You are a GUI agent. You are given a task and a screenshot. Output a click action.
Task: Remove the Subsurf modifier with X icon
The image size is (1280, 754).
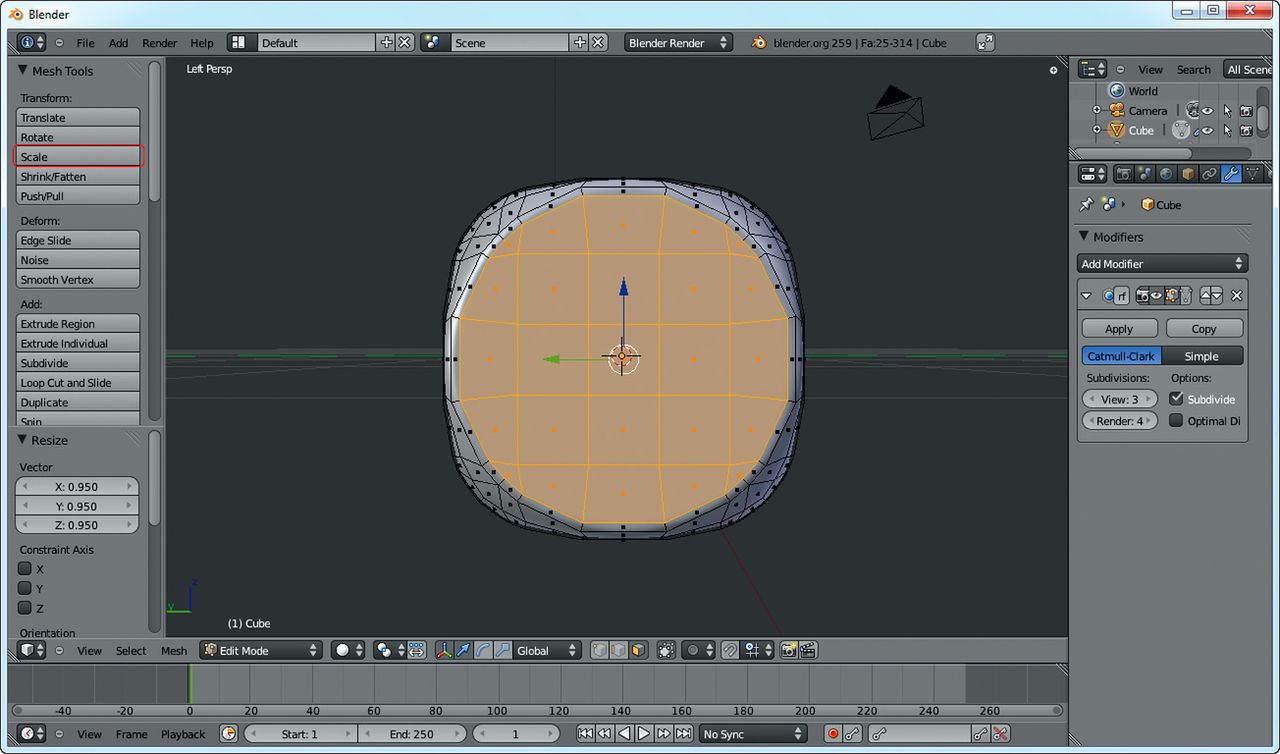click(1237, 296)
